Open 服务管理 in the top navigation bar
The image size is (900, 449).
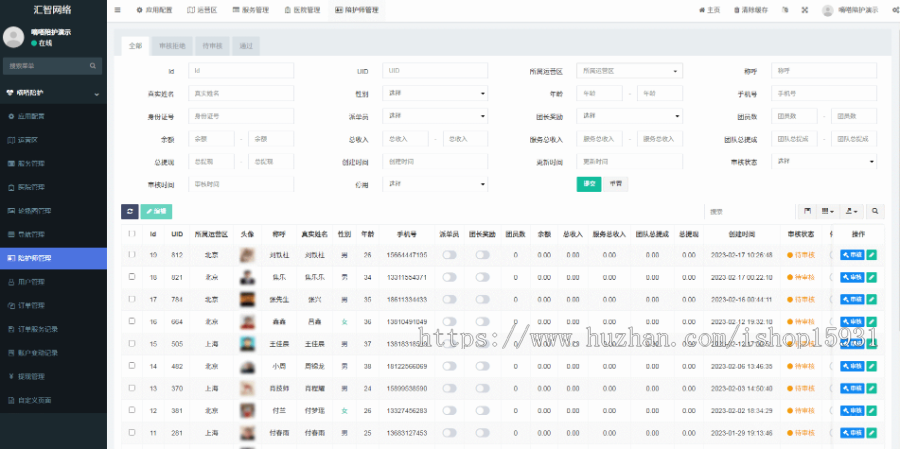(x=249, y=10)
